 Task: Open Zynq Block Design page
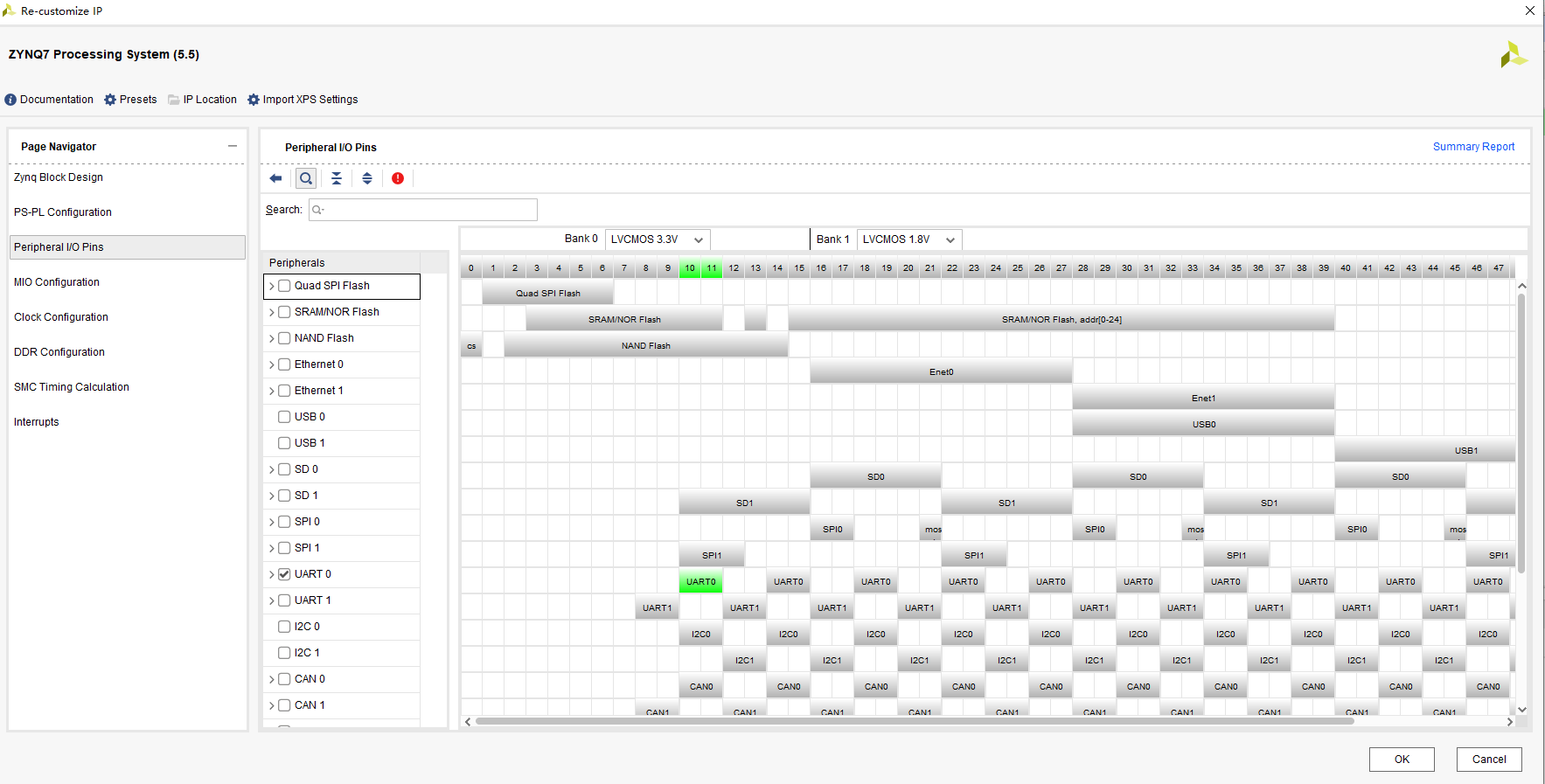[59, 177]
